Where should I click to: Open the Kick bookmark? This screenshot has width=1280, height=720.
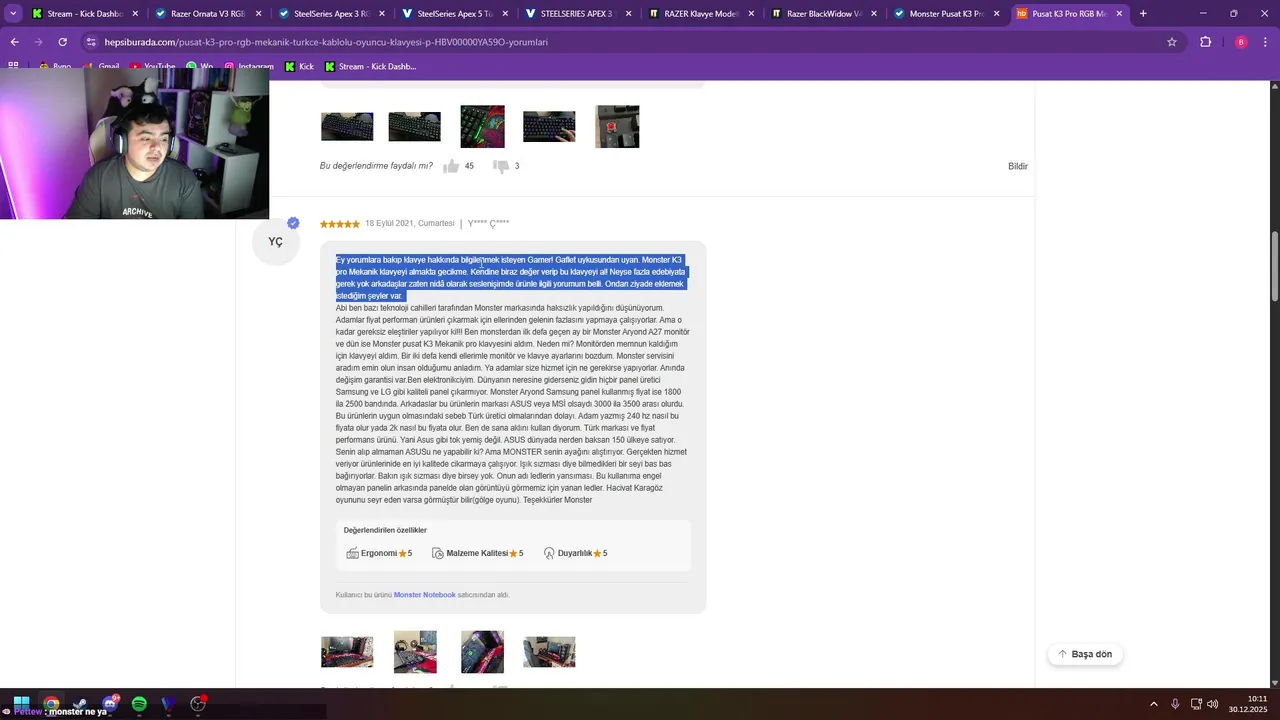tap(299, 67)
